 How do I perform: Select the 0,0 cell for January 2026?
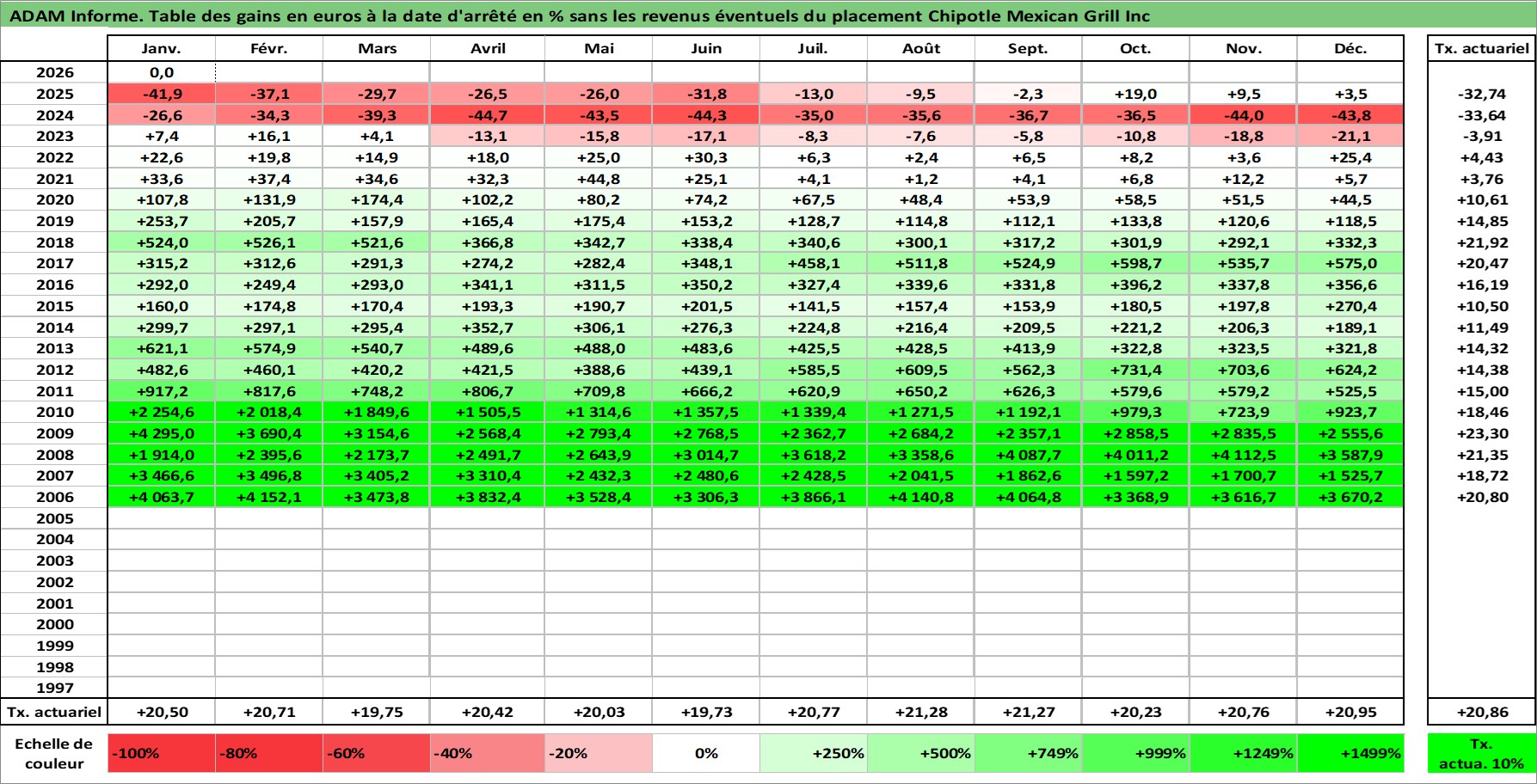[162, 73]
